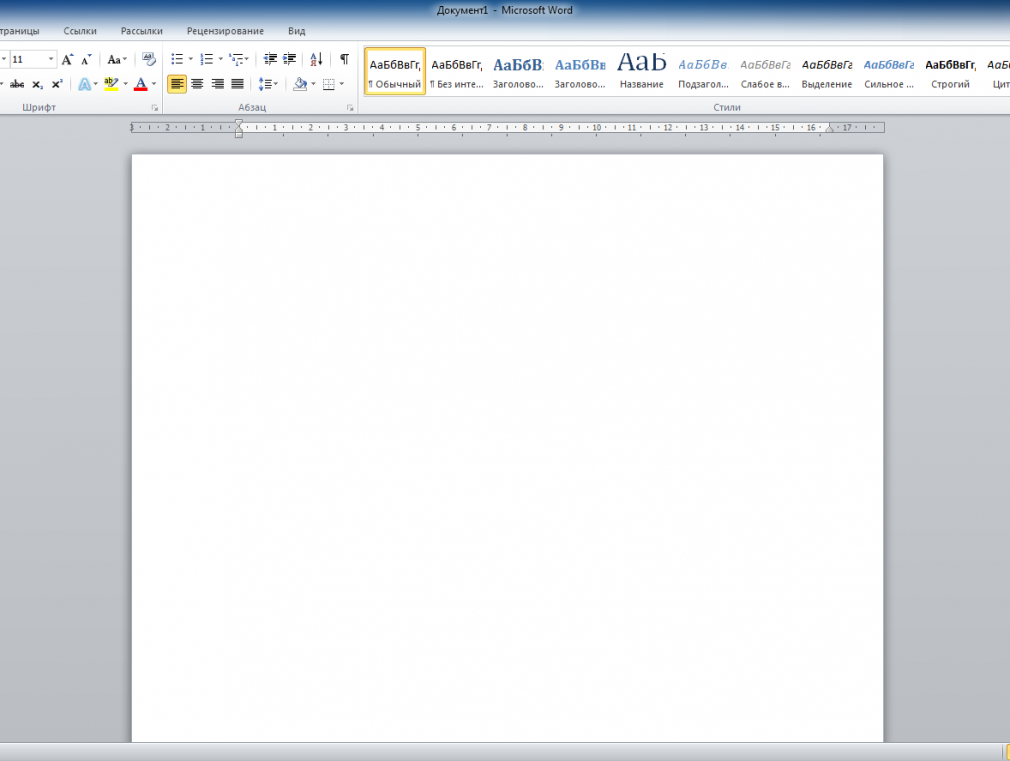Image resolution: width=1010 pixels, height=761 pixels.
Task: Apply the dark blue serif Заголовок 1 style
Action: [519, 72]
